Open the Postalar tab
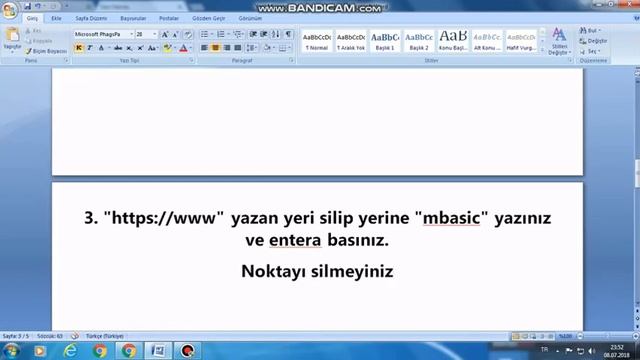 pyautogui.click(x=169, y=18)
